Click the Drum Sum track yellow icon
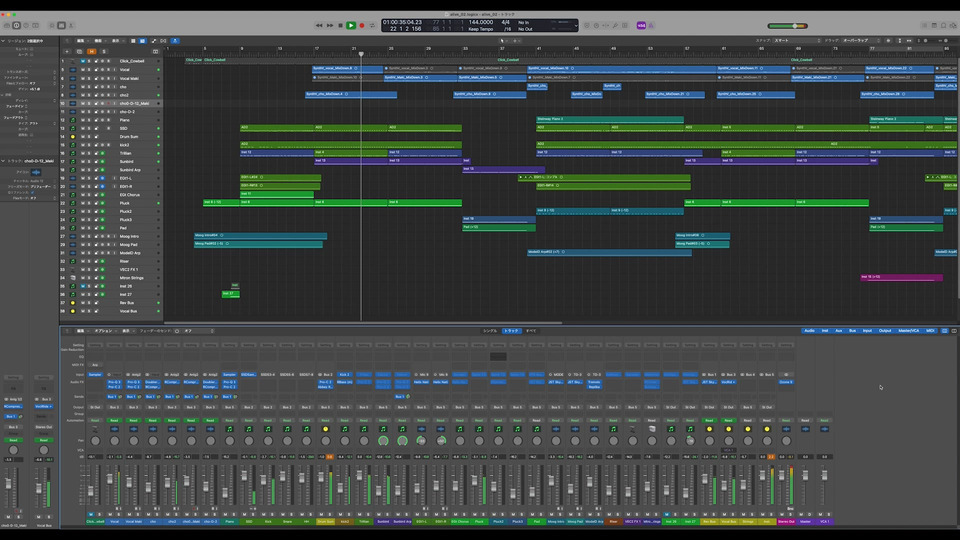 click(72, 136)
